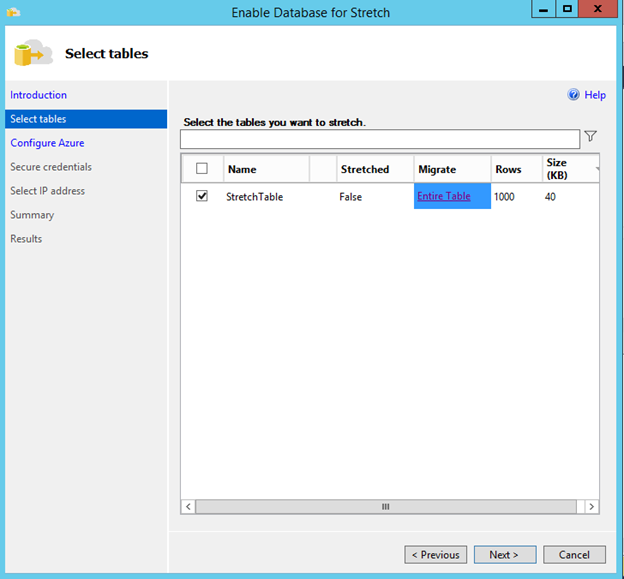Go to the Introduction step
Image resolution: width=624 pixels, height=579 pixels.
coord(39,95)
